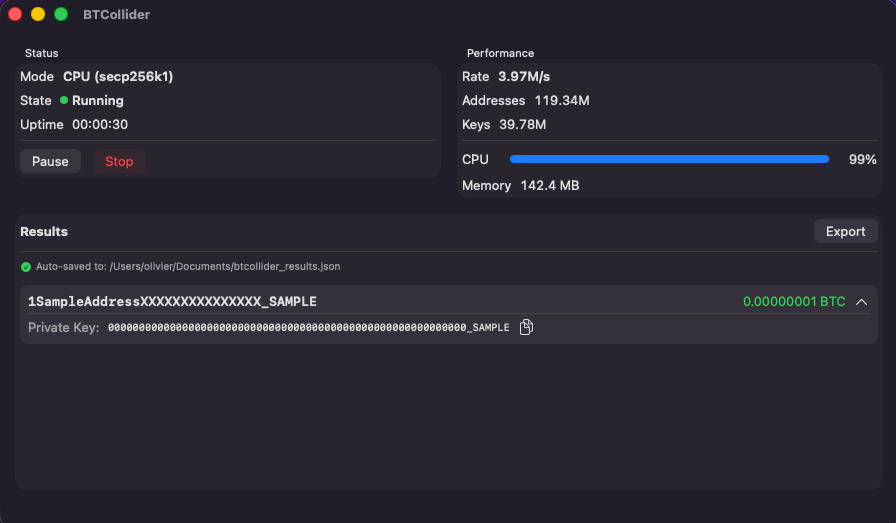The height and width of the screenshot is (523, 896).
Task: Click the green Running state indicator dot
Action: tap(64, 100)
